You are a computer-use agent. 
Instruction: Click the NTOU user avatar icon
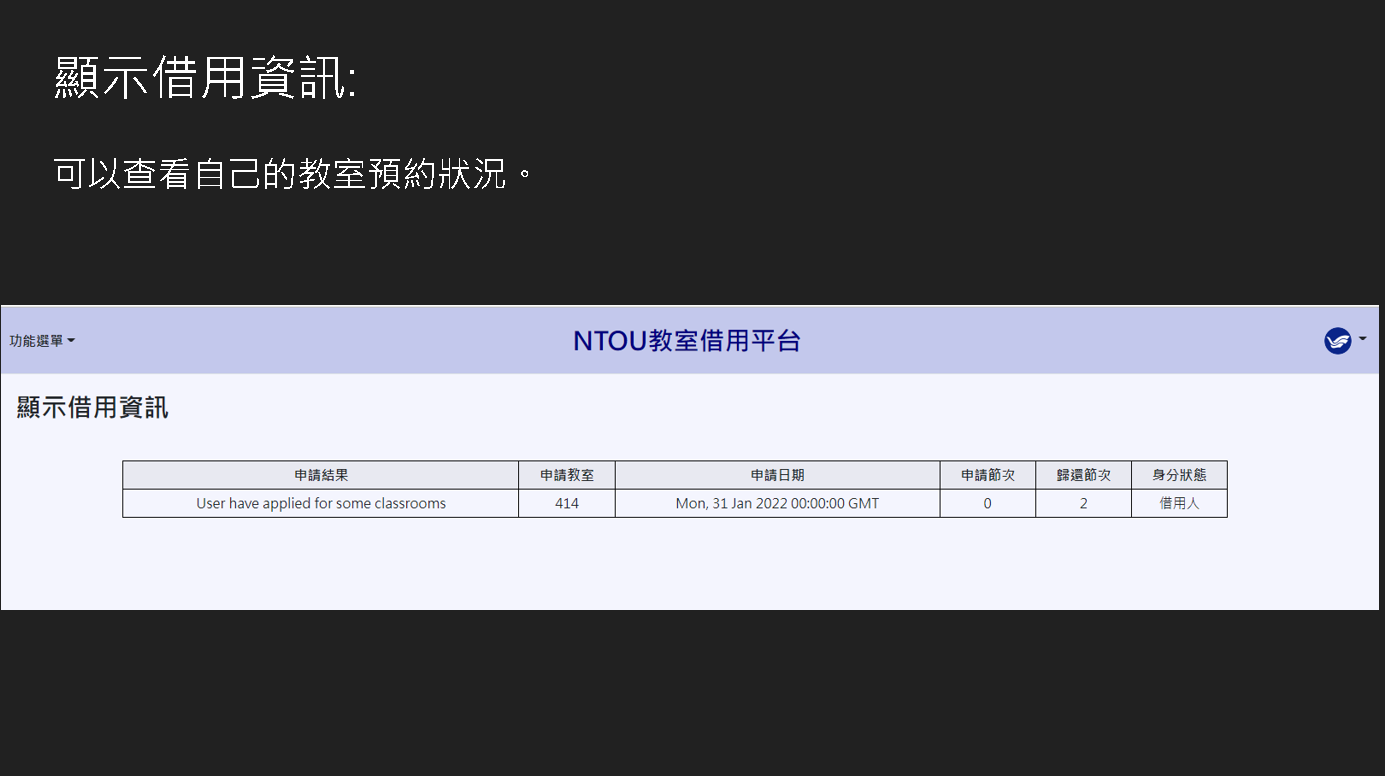1337,341
